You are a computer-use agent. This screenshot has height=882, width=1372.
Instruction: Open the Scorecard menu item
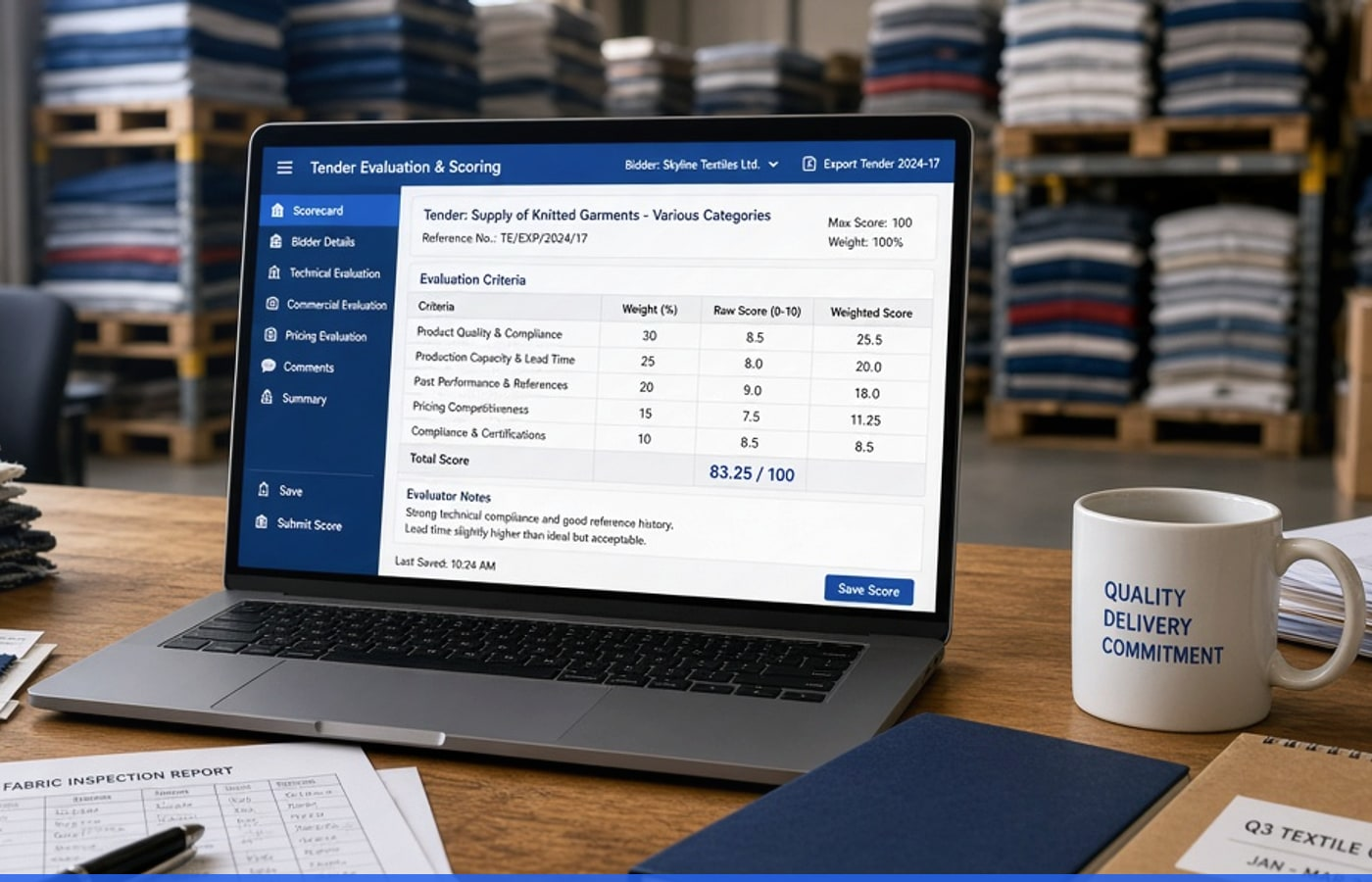coord(332,210)
